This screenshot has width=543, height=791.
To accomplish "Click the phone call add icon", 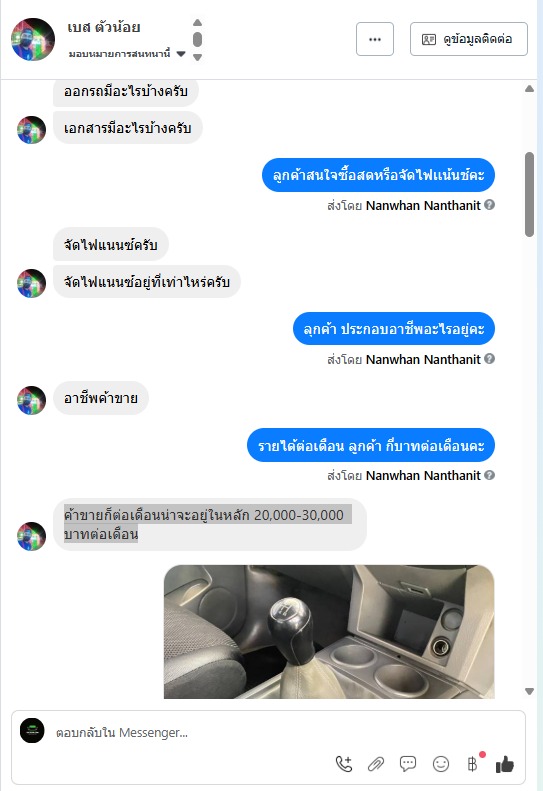I will [x=344, y=764].
